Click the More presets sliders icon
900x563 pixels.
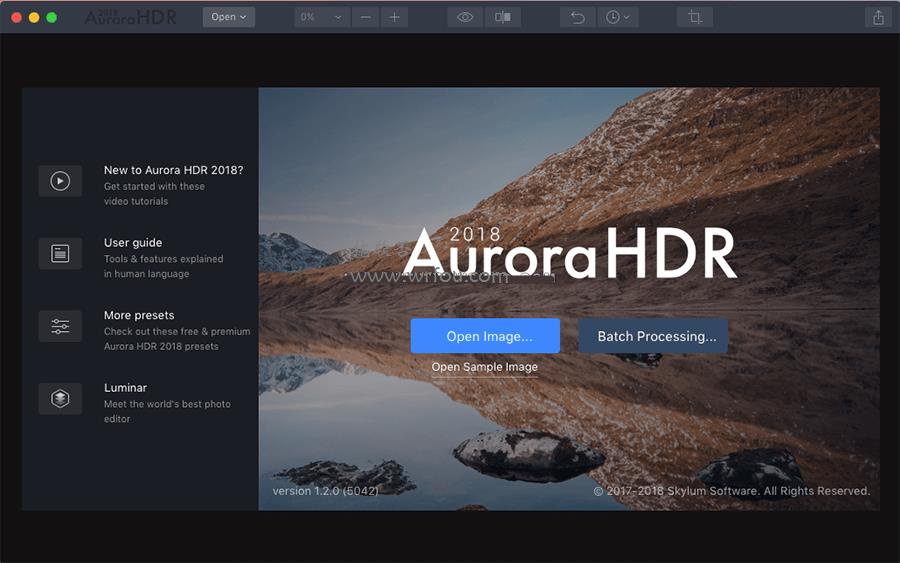point(60,326)
